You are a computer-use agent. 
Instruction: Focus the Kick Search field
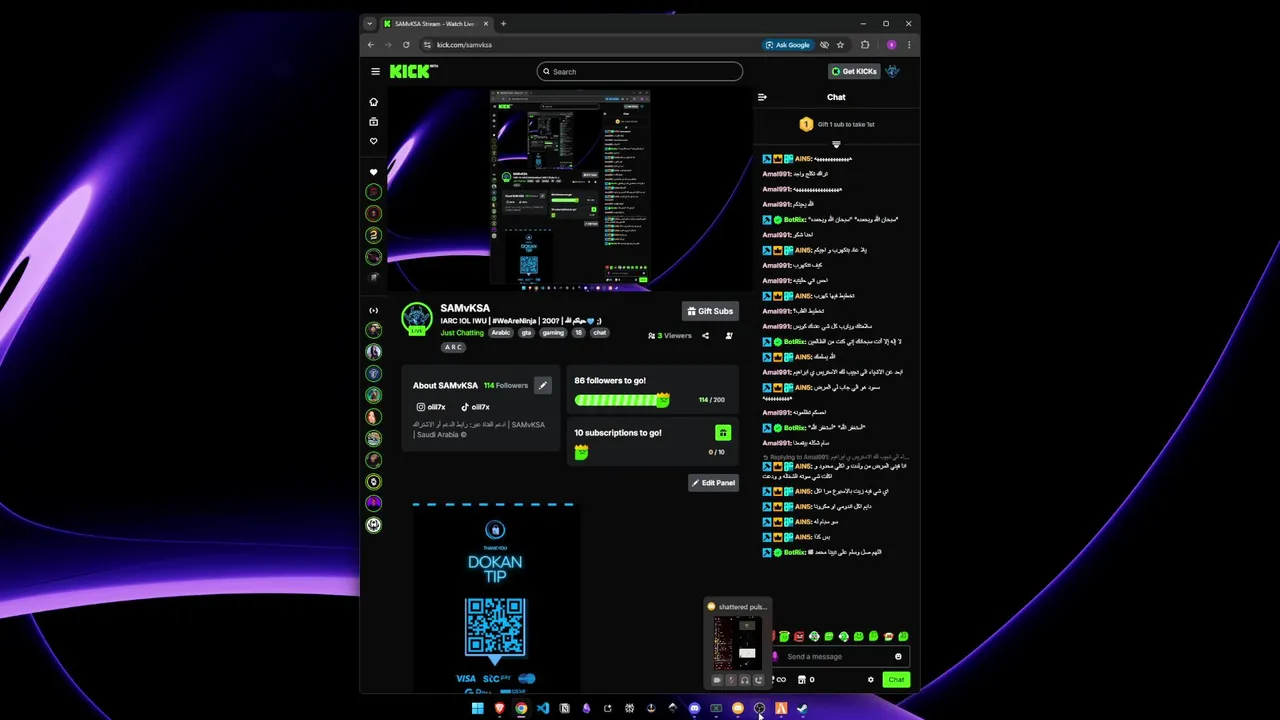click(x=640, y=71)
